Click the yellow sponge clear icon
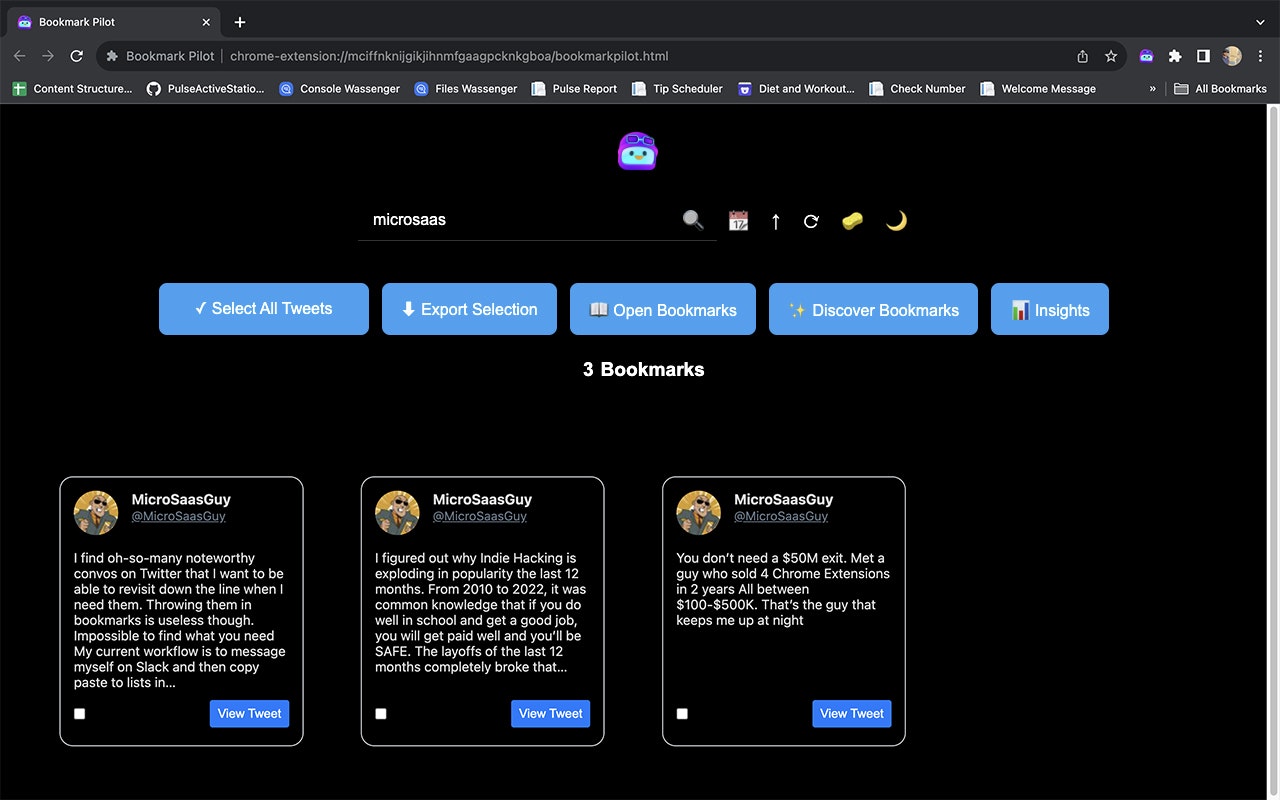The image size is (1280, 800). coord(852,221)
